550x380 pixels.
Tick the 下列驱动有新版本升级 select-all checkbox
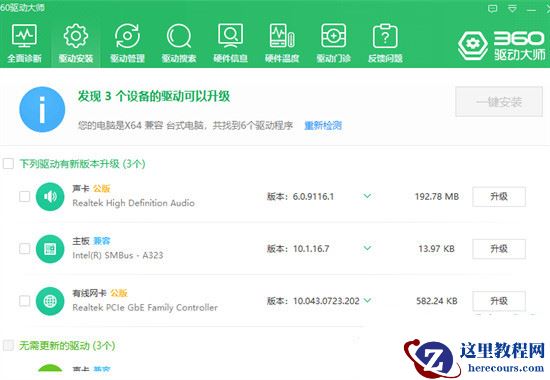click(8, 164)
